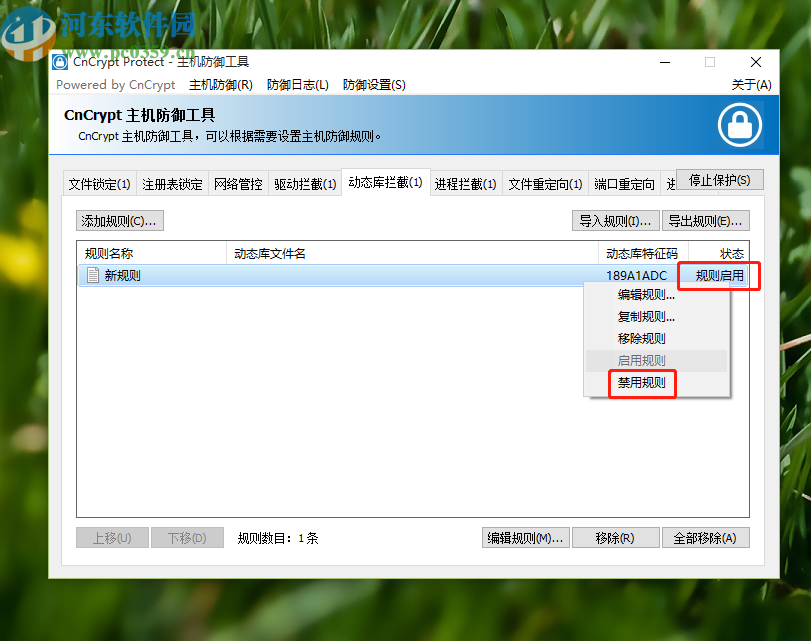Image resolution: width=811 pixels, height=641 pixels.
Task: Click the 编辑规则(M)... button
Action: point(525,538)
